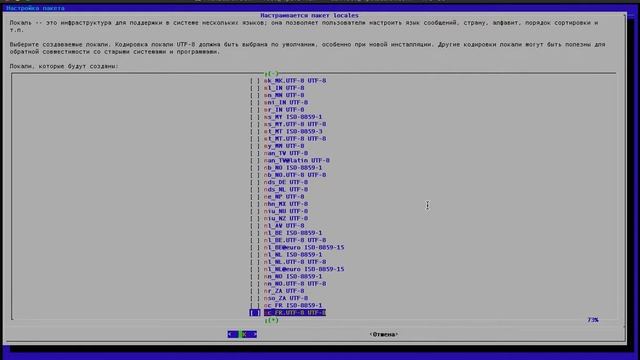Click the 73% scroll position indicator
640x360 pixels.
[x=593, y=320]
